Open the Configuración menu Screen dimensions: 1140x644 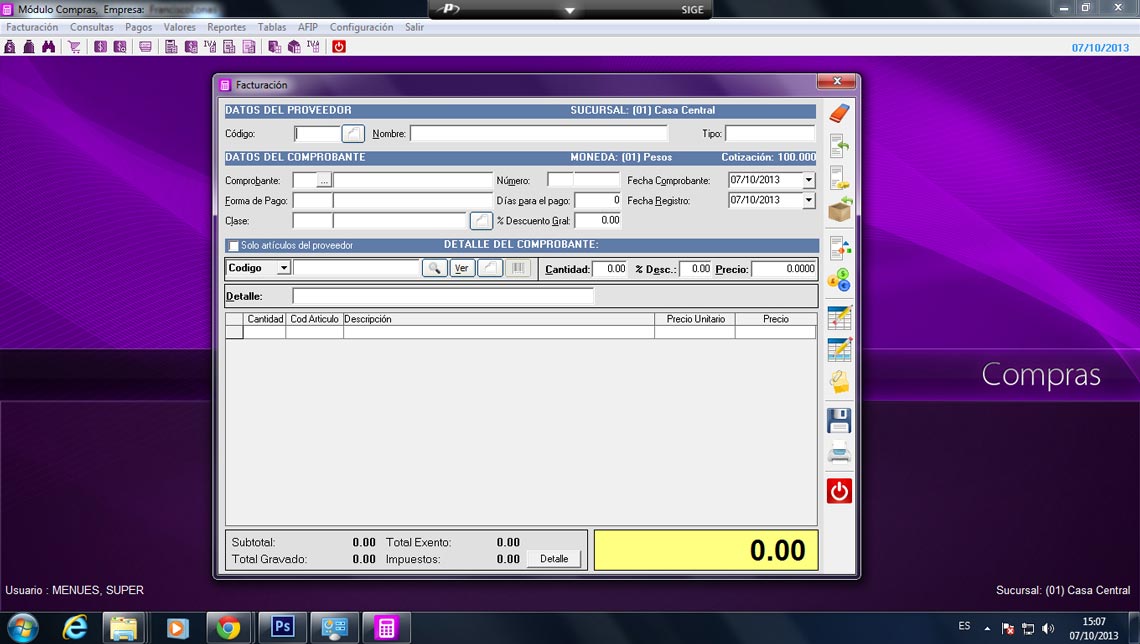pyautogui.click(x=361, y=27)
